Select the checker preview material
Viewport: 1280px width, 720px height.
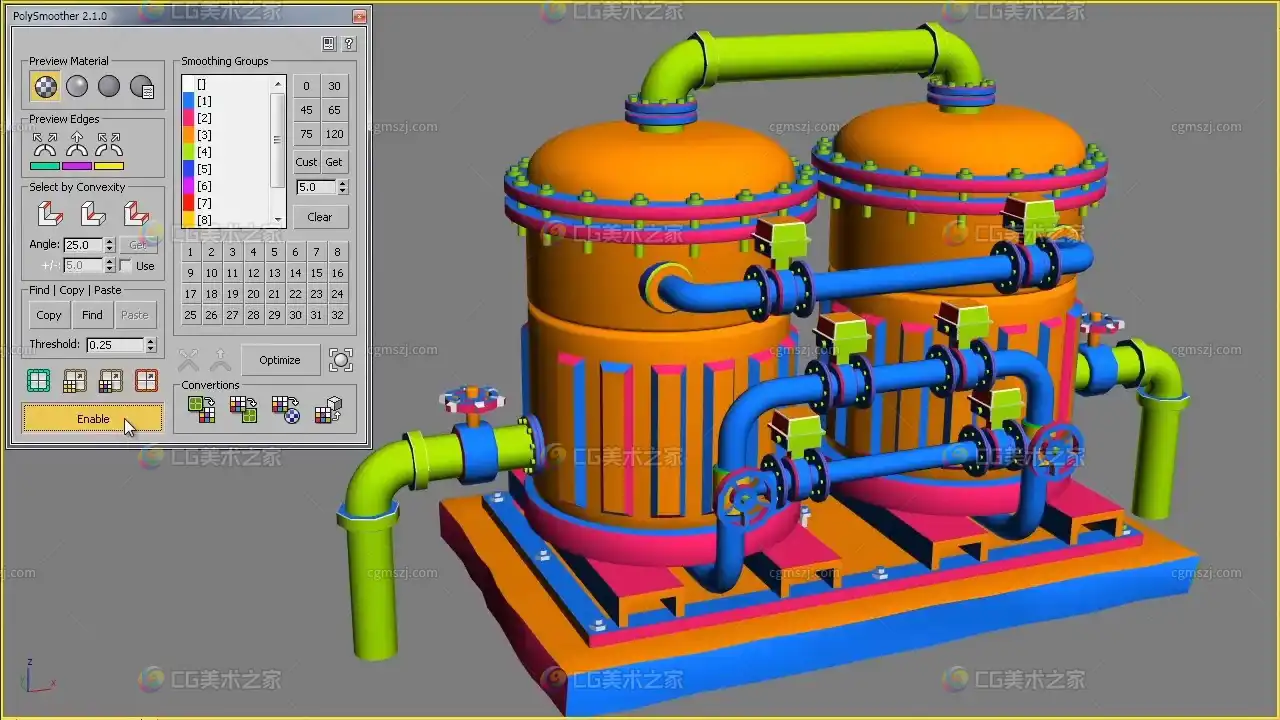(x=45, y=87)
